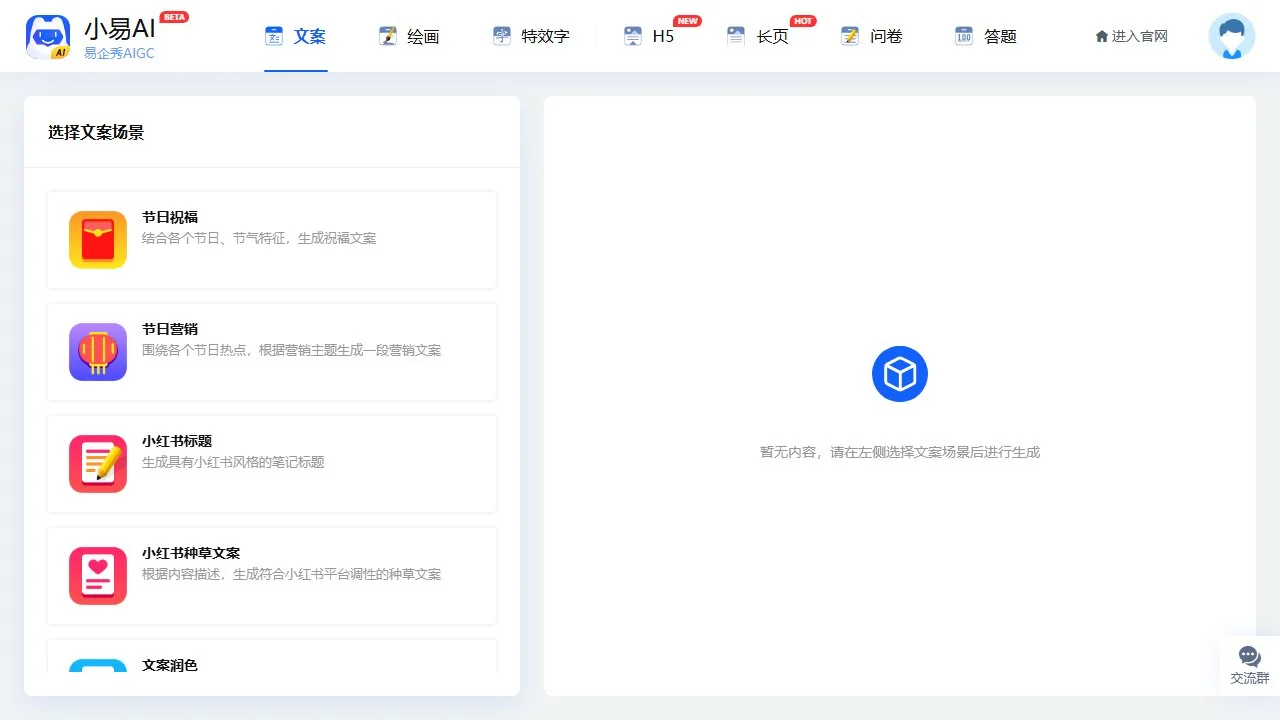This screenshot has width=1280, height=720.
Task: Select the 节日祝福 red envelope icon
Action: (98, 240)
